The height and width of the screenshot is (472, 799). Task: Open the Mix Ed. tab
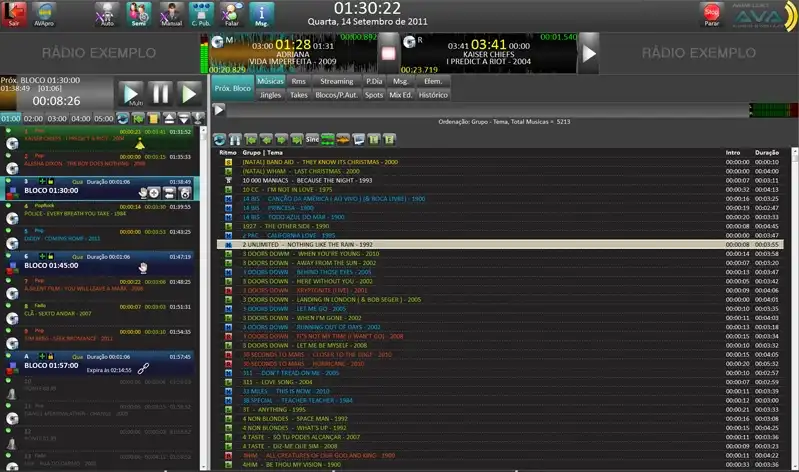coord(401,95)
